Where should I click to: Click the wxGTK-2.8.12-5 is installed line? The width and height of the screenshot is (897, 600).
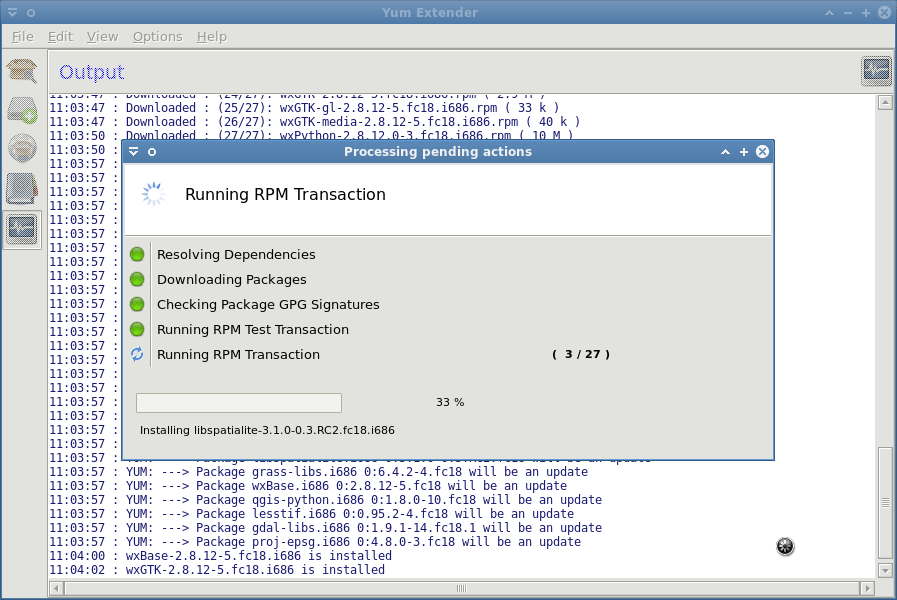point(217,570)
